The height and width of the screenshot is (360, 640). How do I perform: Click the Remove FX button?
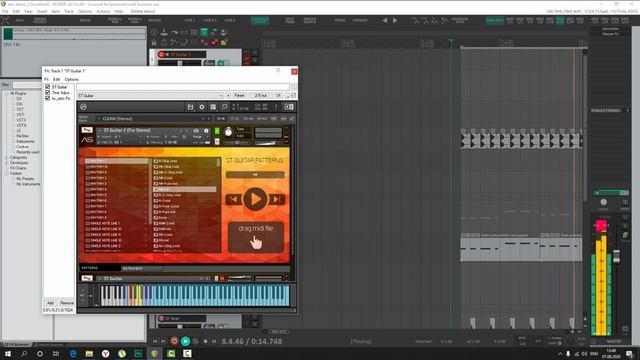[67, 303]
